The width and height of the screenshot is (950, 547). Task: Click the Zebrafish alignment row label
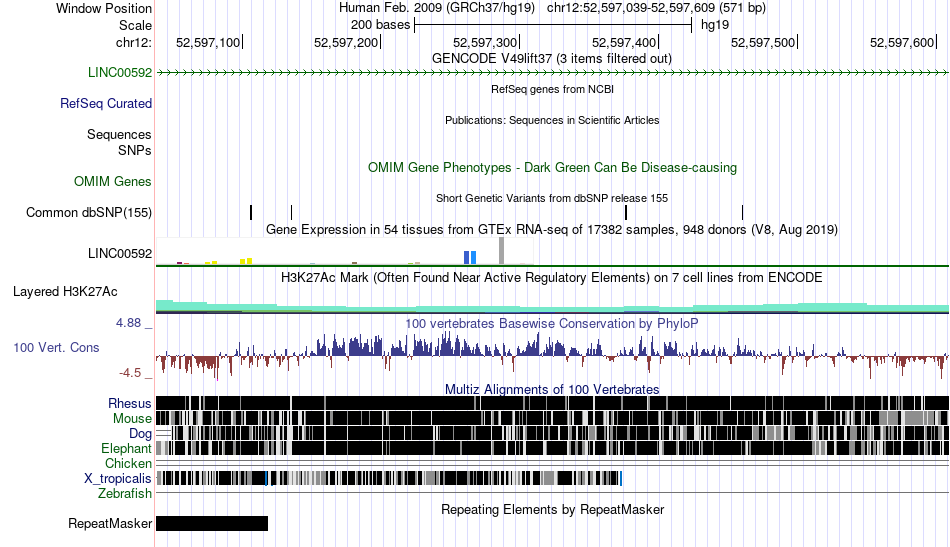click(x=125, y=494)
